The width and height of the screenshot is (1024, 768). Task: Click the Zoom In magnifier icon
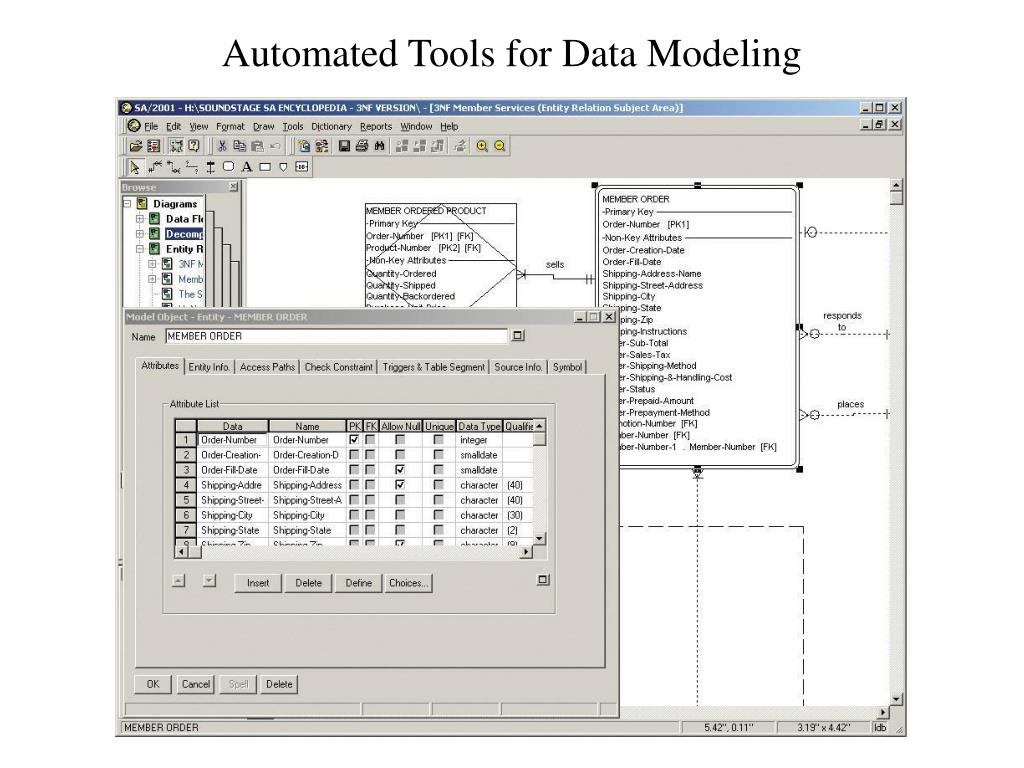(483, 146)
